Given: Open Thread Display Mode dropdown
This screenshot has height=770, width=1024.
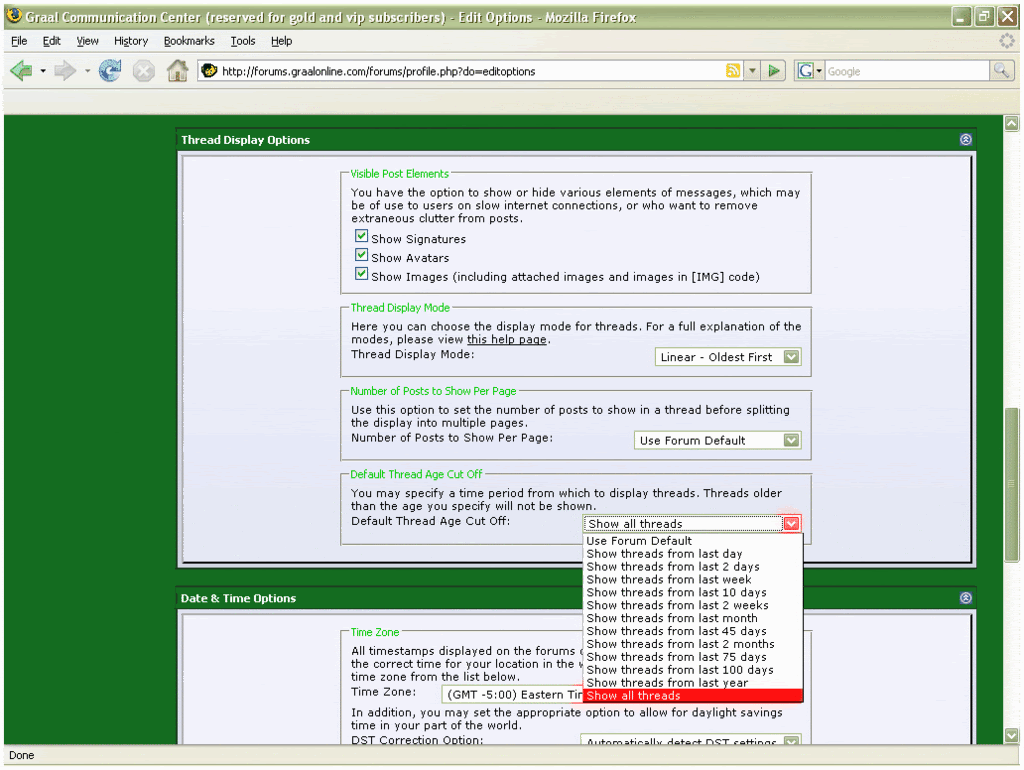Looking at the screenshot, I should point(728,357).
